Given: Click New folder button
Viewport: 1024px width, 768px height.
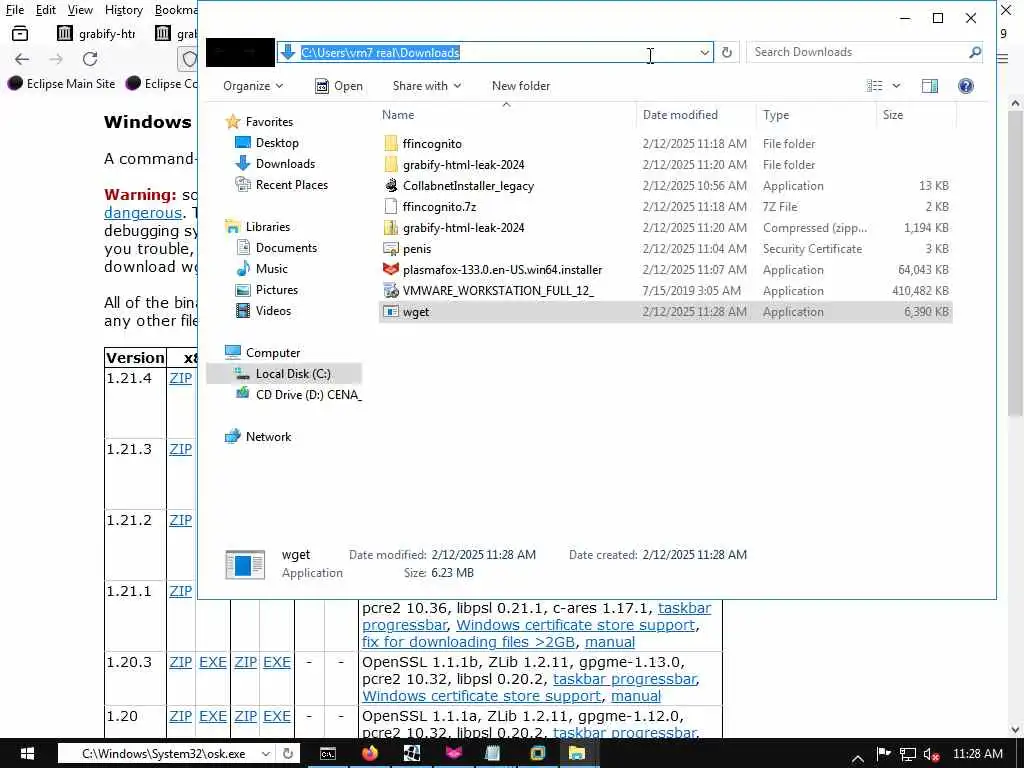Looking at the screenshot, I should point(520,86).
